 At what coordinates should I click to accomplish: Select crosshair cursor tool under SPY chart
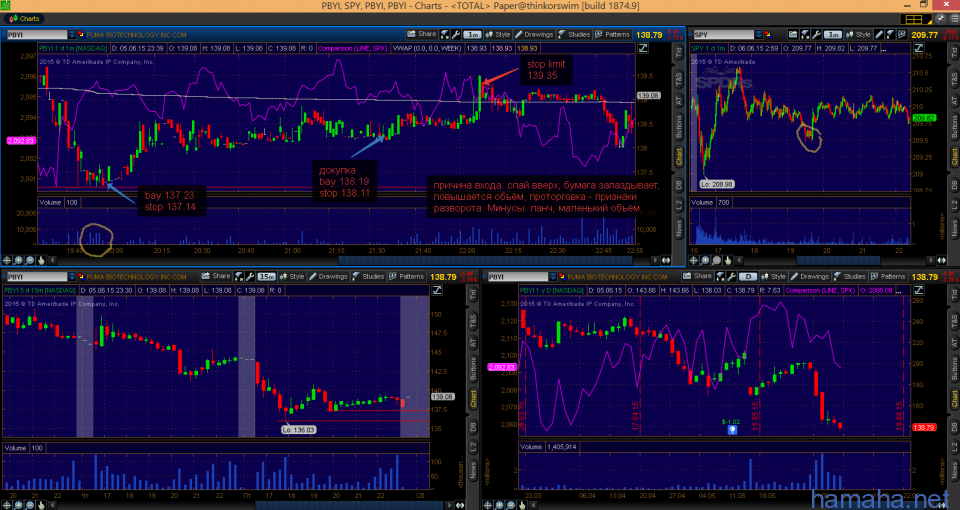click(694, 260)
